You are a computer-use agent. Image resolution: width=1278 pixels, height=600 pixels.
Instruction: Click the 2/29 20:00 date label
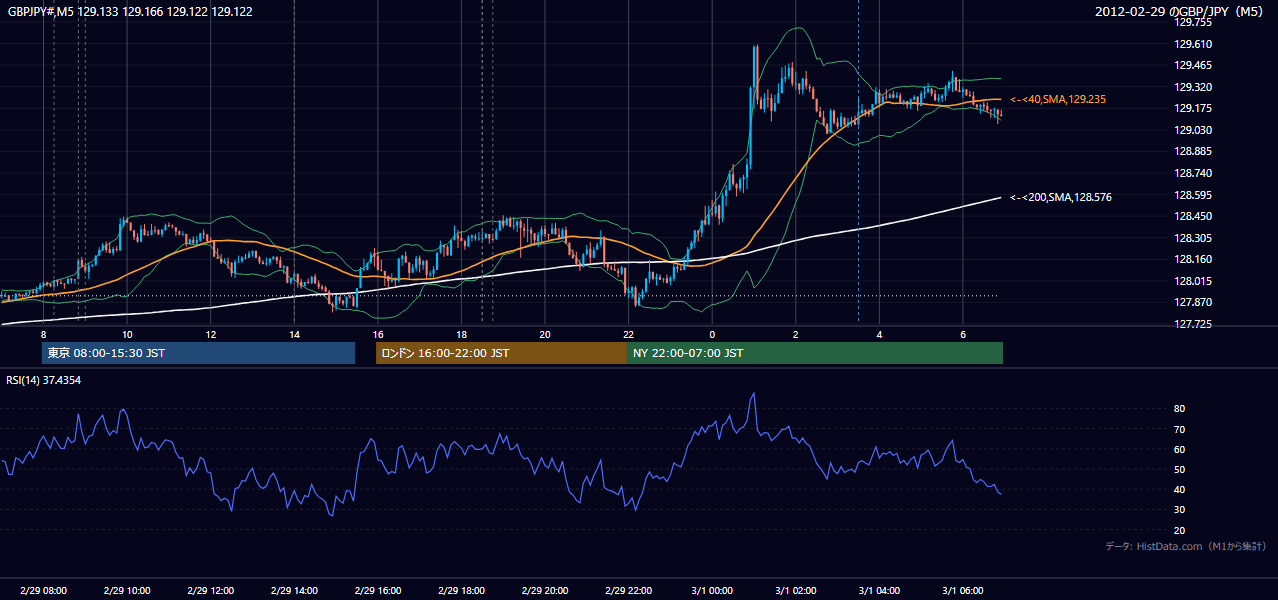pyautogui.click(x=545, y=591)
